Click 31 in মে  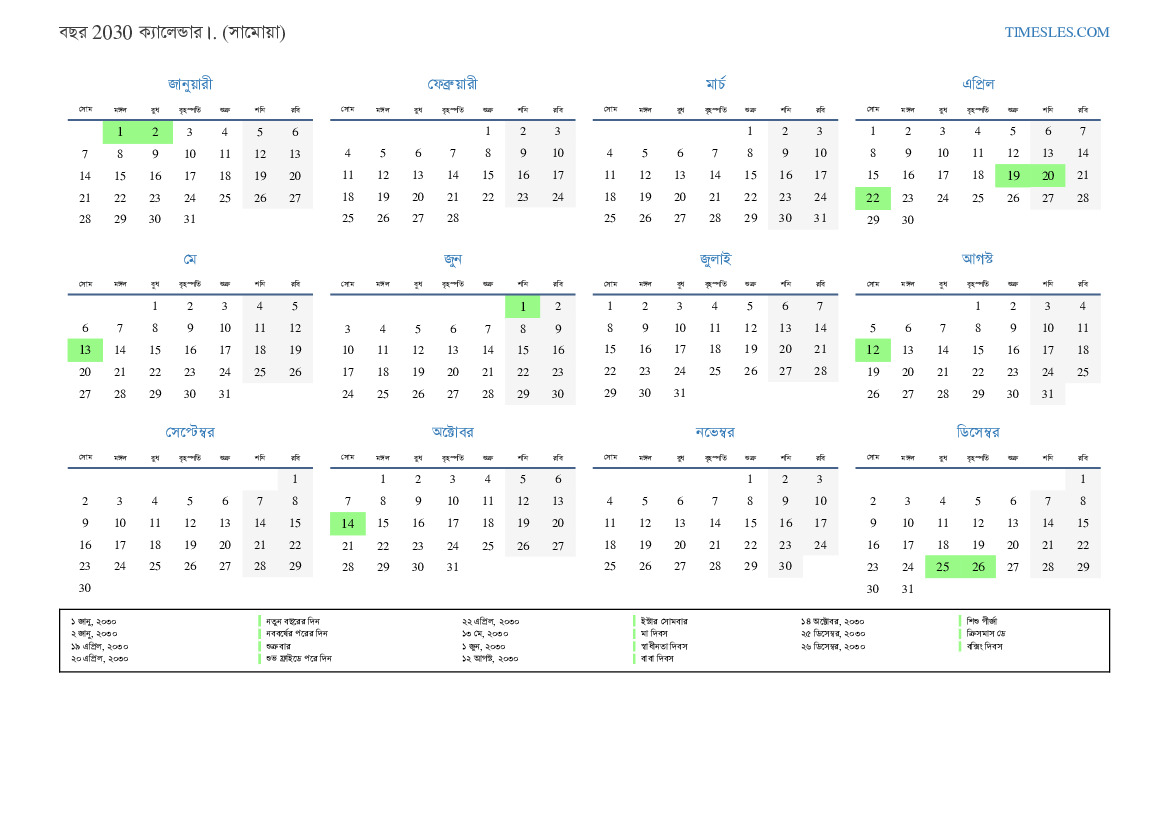click(x=225, y=394)
